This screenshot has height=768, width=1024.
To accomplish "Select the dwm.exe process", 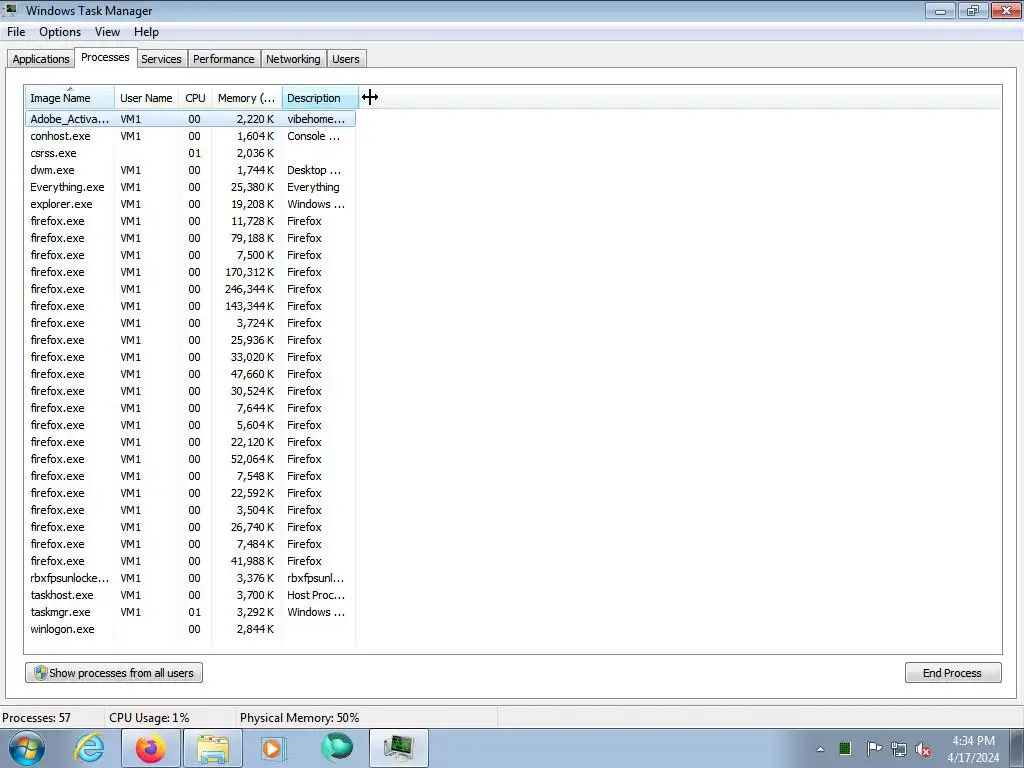I will 191,170.
